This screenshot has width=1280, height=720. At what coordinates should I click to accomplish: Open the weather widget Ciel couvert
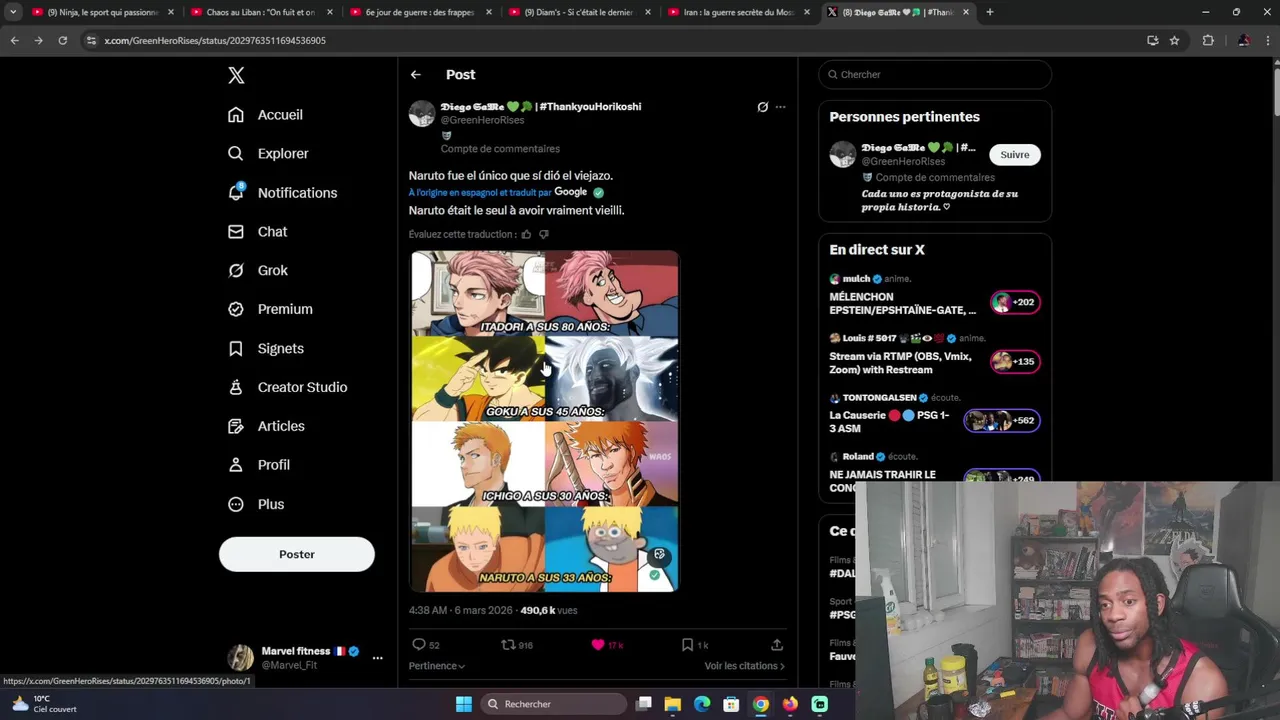(x=44, y=704)
